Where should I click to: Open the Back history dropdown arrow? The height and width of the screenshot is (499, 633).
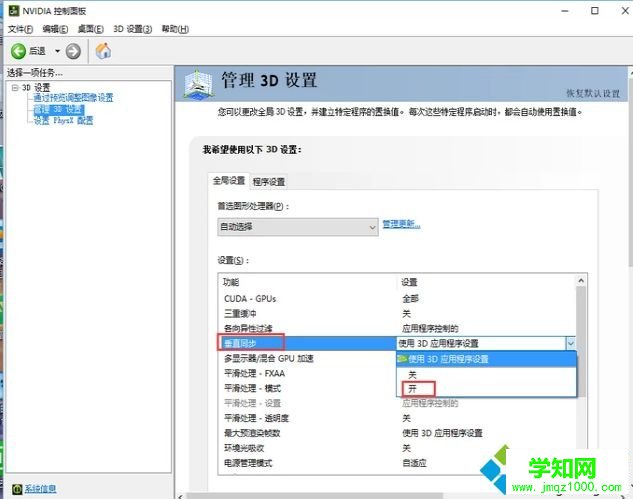click(x=57, y=51)
